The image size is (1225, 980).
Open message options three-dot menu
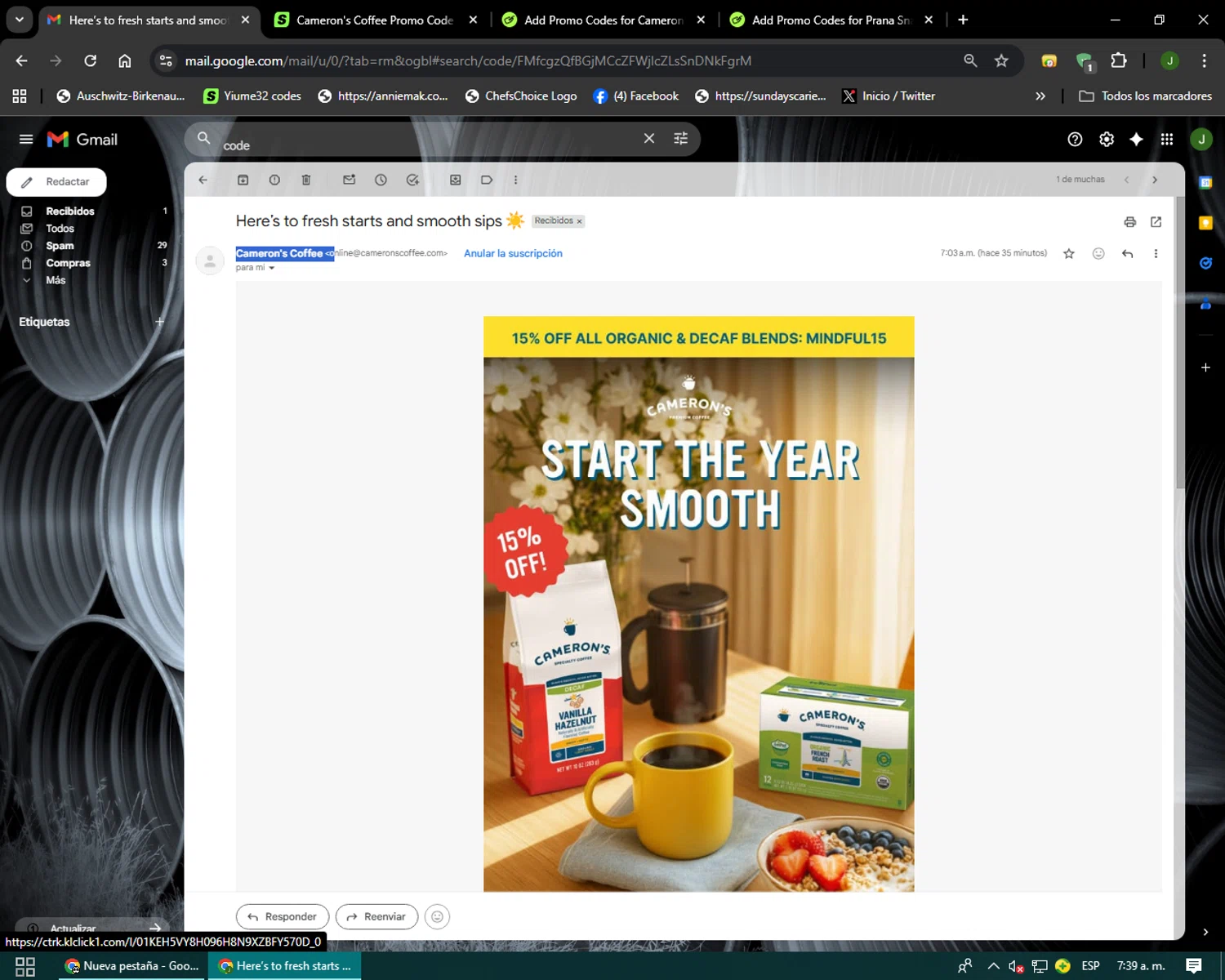tap(1156, 253)
